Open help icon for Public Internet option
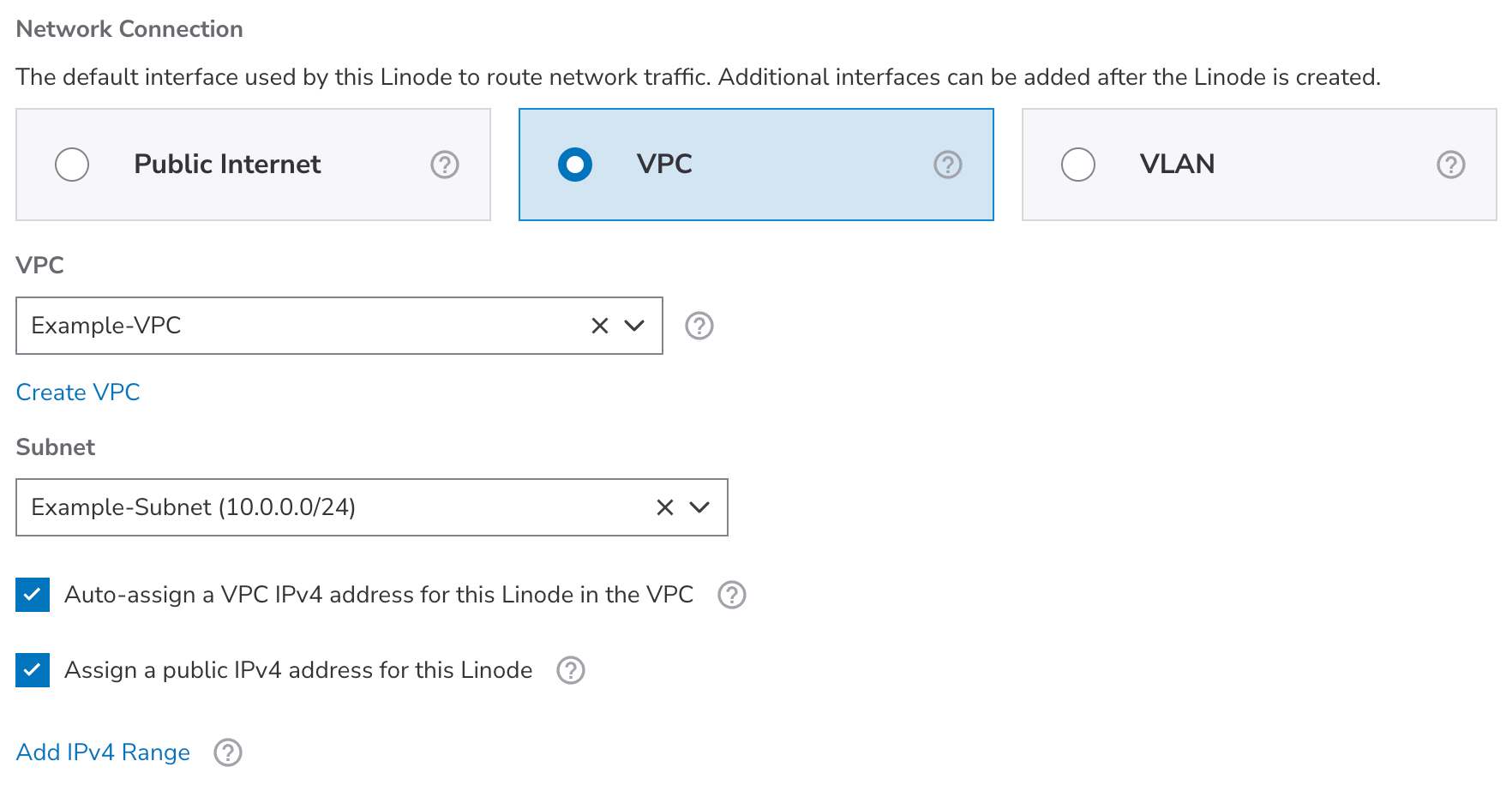 444,165
